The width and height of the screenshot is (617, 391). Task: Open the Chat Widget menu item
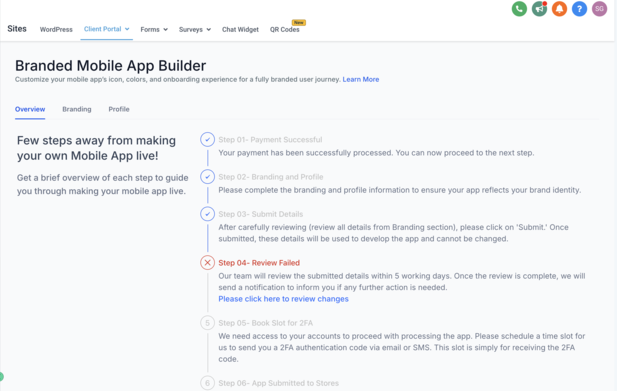pyautogui.click(x=240, y=30)
